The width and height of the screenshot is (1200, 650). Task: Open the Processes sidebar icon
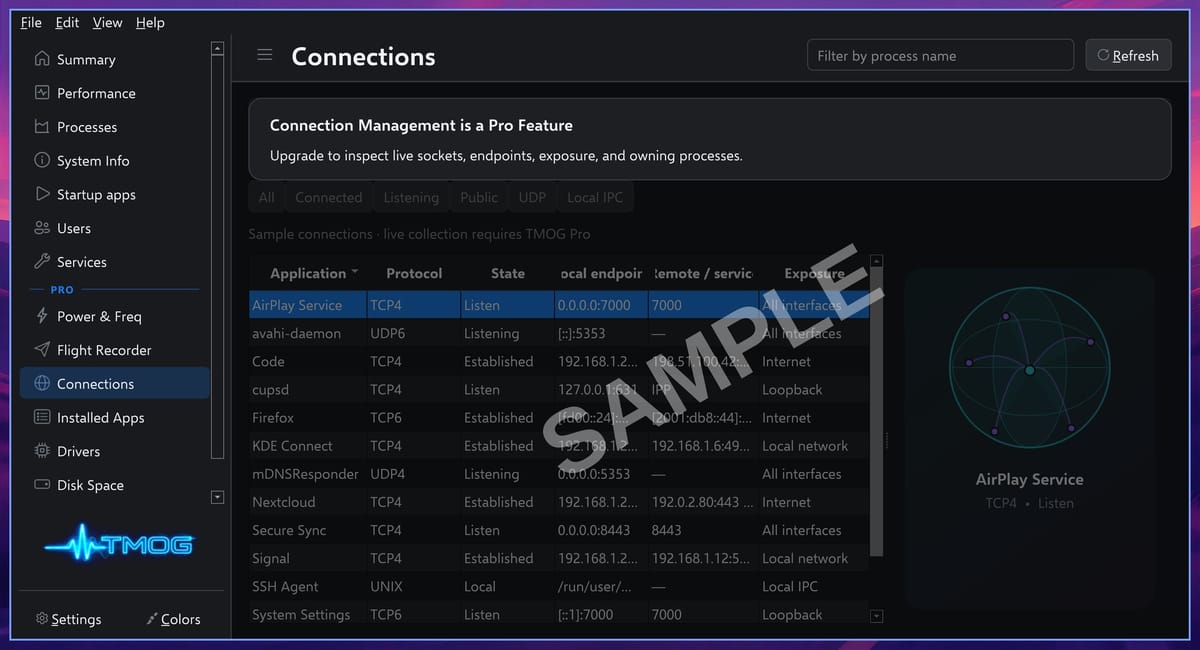point(42,127)
